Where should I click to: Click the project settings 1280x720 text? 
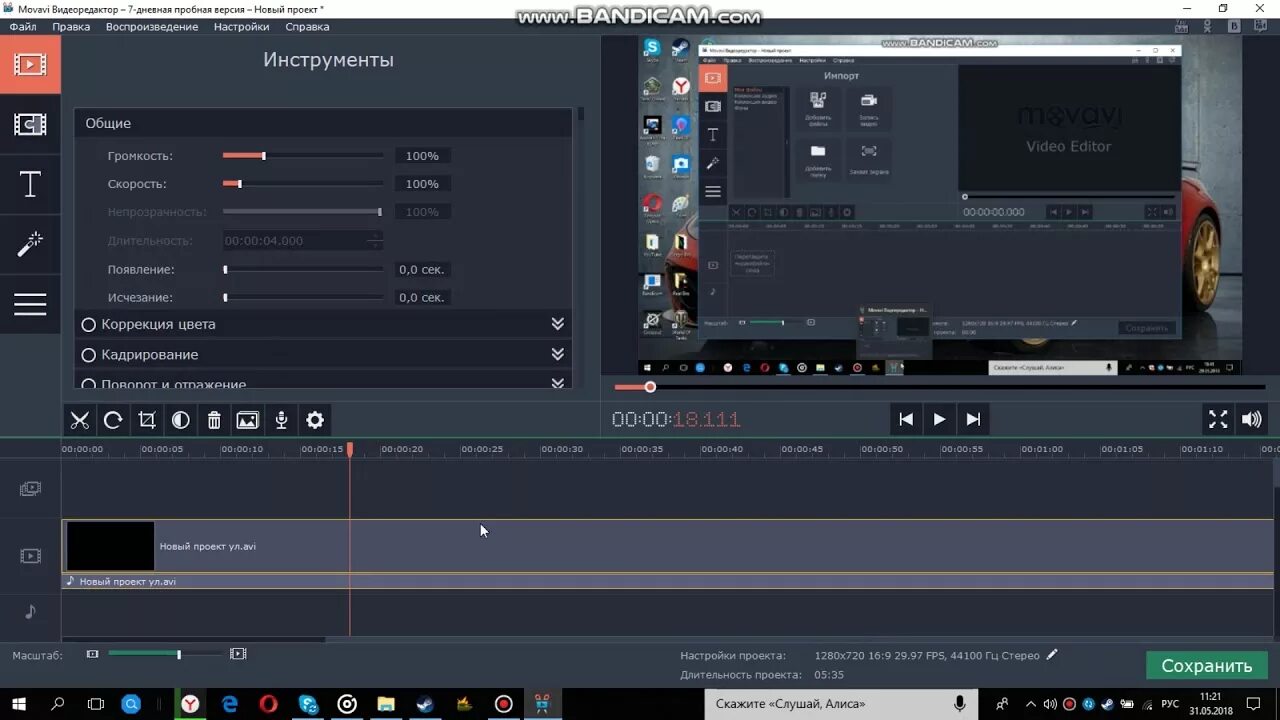click(926, 656)
